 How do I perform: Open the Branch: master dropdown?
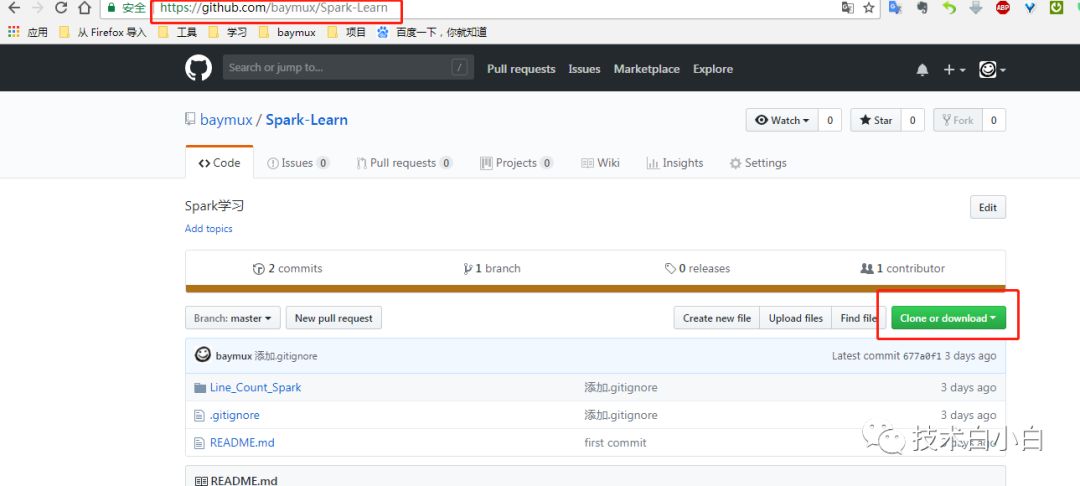tap(233, 318)
